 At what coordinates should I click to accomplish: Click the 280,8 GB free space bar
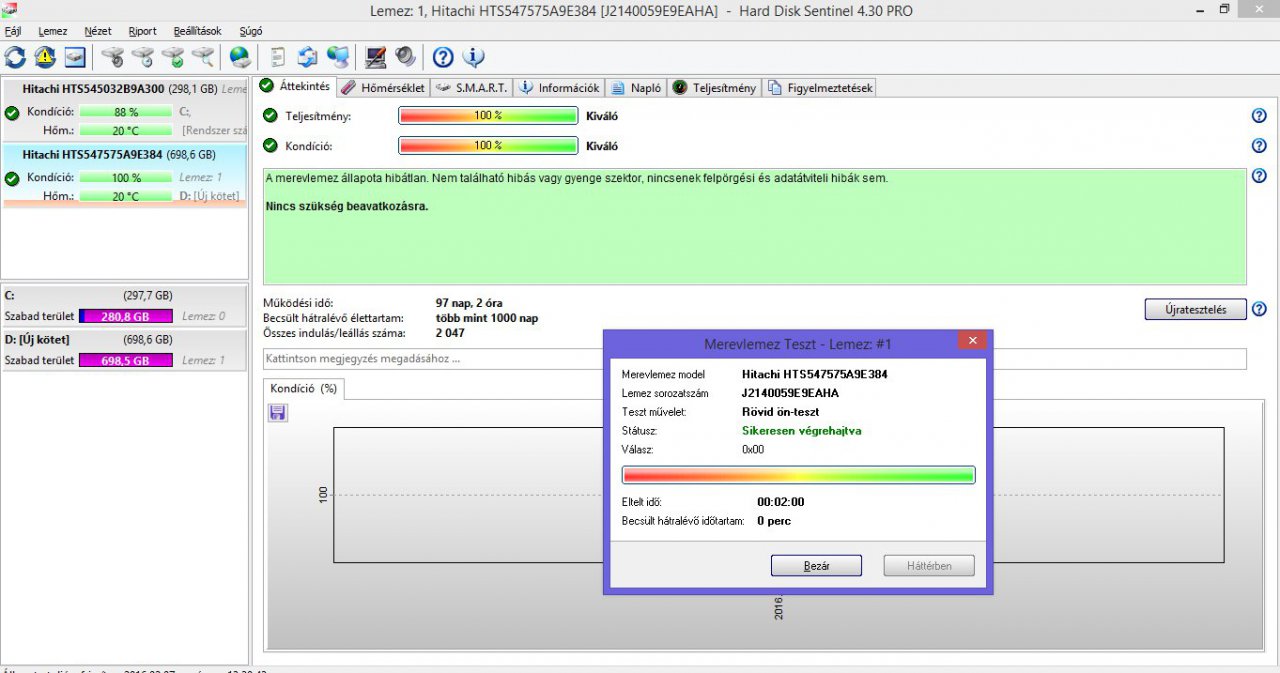pos(127,317)
